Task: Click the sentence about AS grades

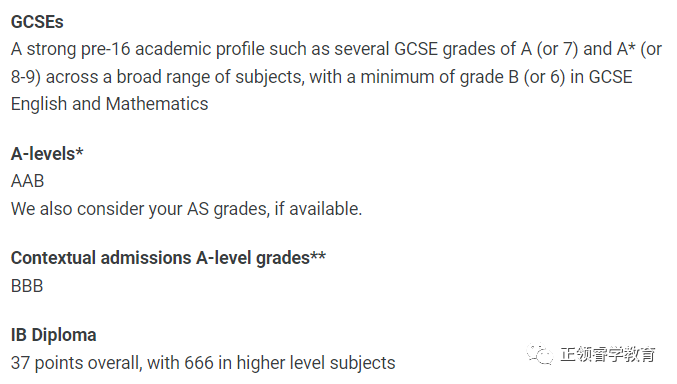Action: 187,209
